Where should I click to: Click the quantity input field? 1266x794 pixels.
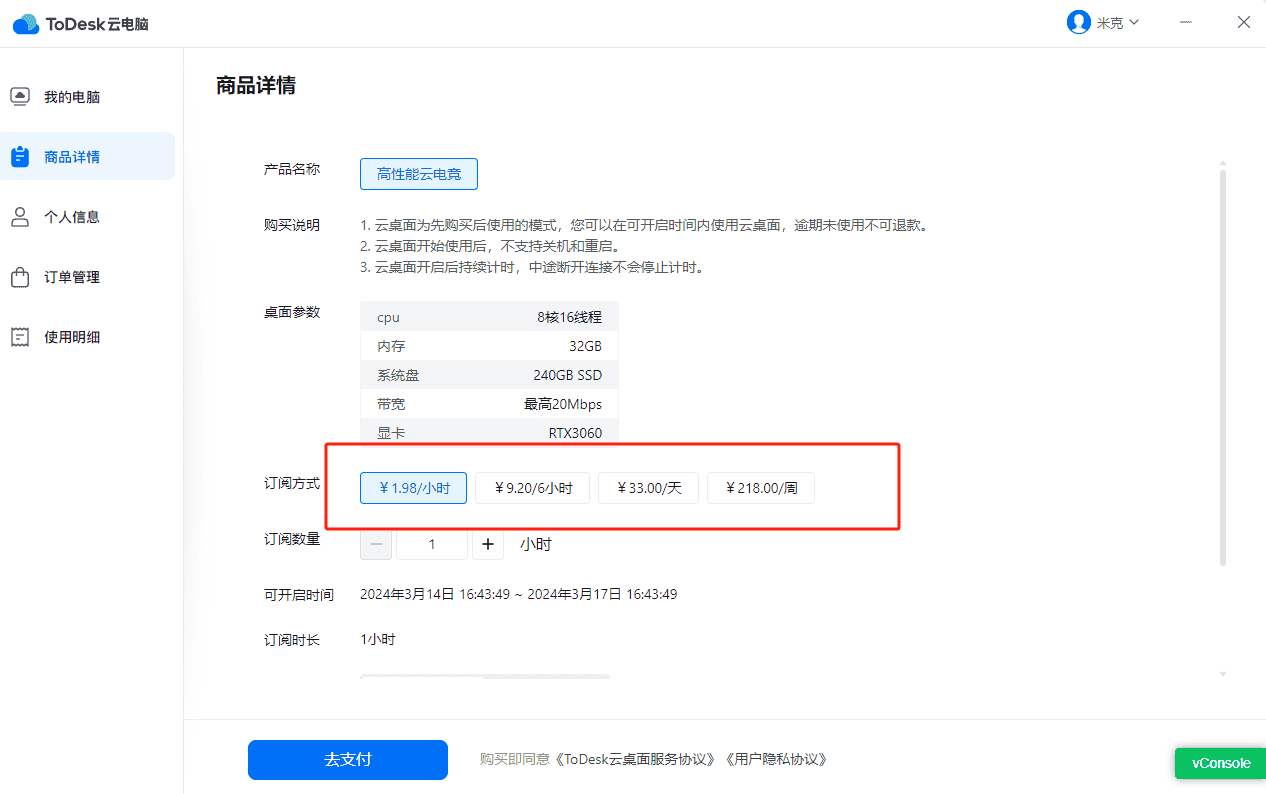click(x=432, y=544)
